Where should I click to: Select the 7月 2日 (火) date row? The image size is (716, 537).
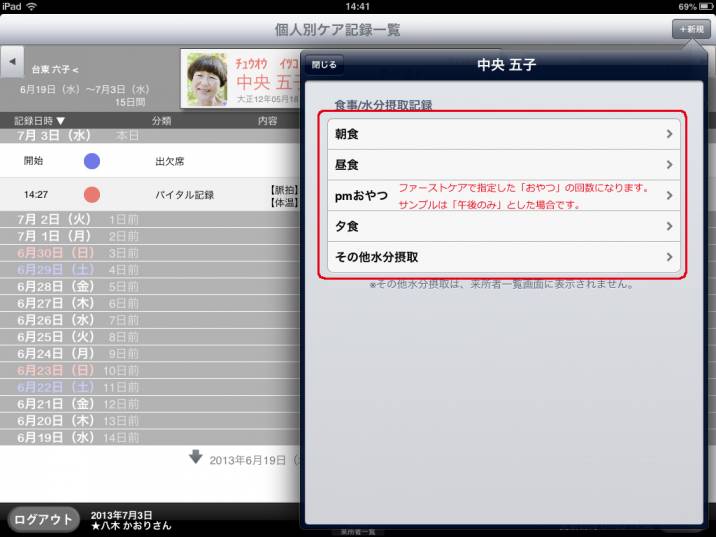pos(150,217)
